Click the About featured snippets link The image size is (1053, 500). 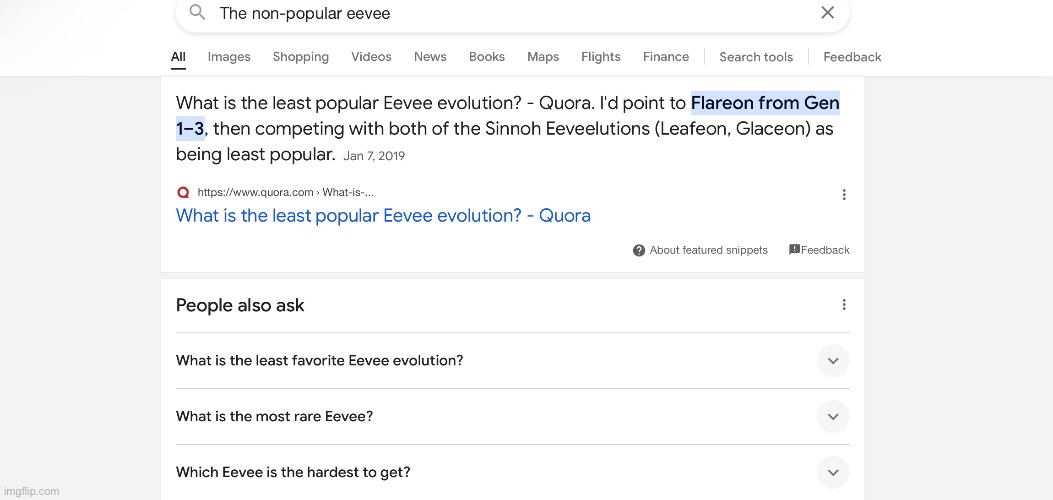click(708, 250)
